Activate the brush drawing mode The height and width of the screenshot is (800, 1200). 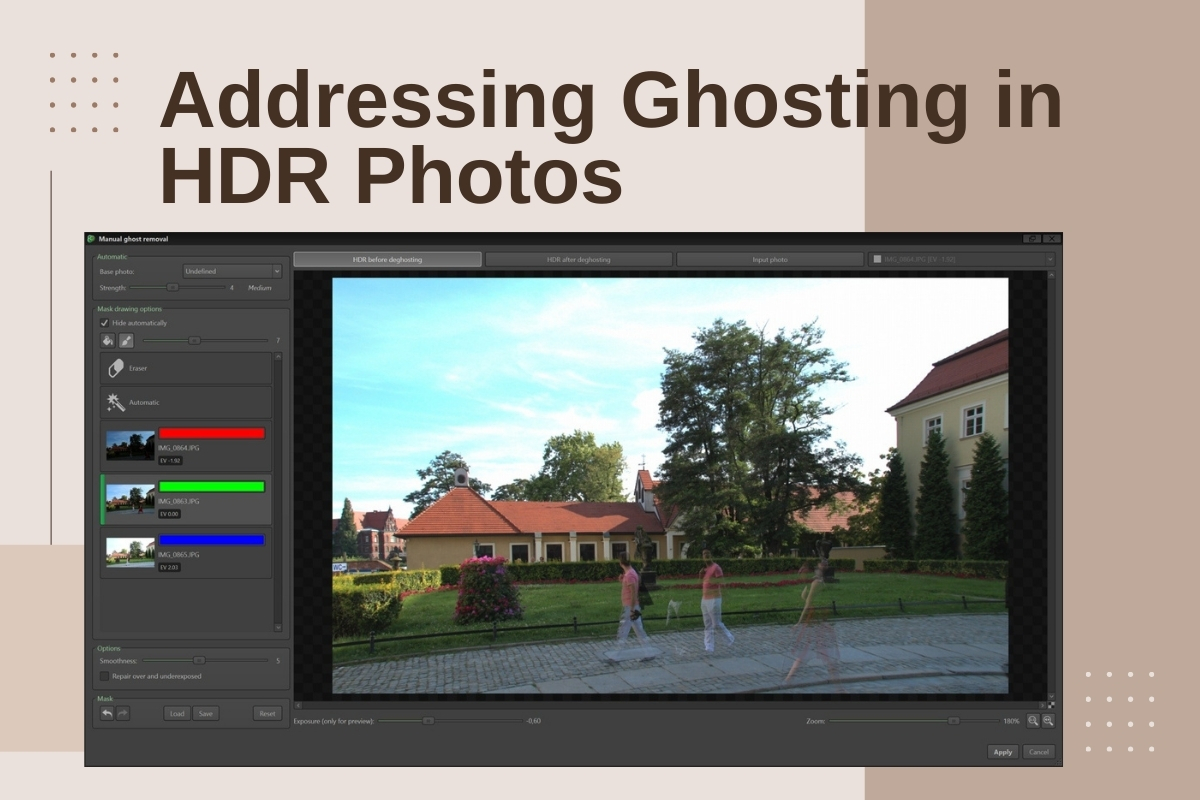pyautogui.click(x=126, y=340)
